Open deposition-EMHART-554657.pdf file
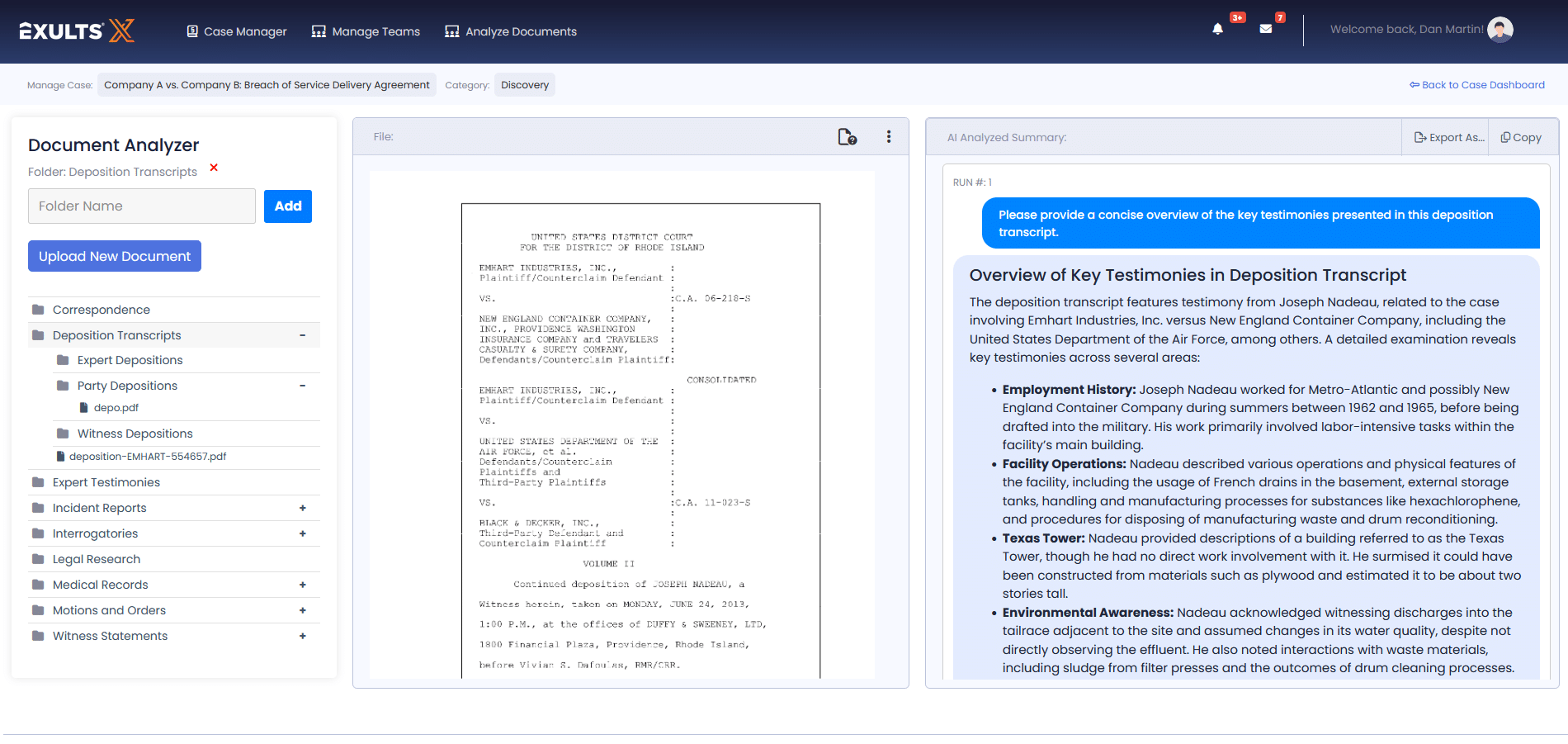 (x=147, y=457)
